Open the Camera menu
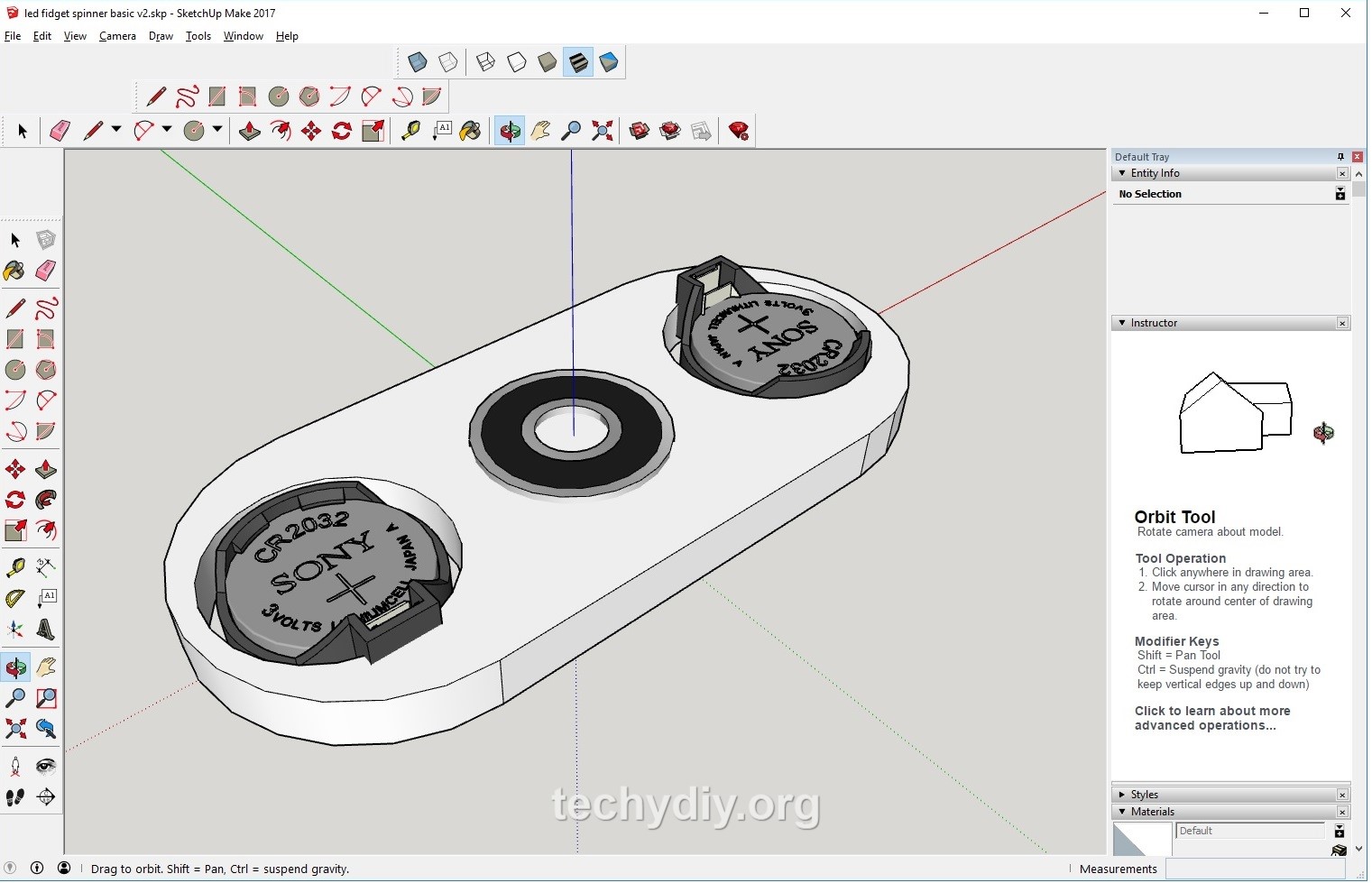 117,36
